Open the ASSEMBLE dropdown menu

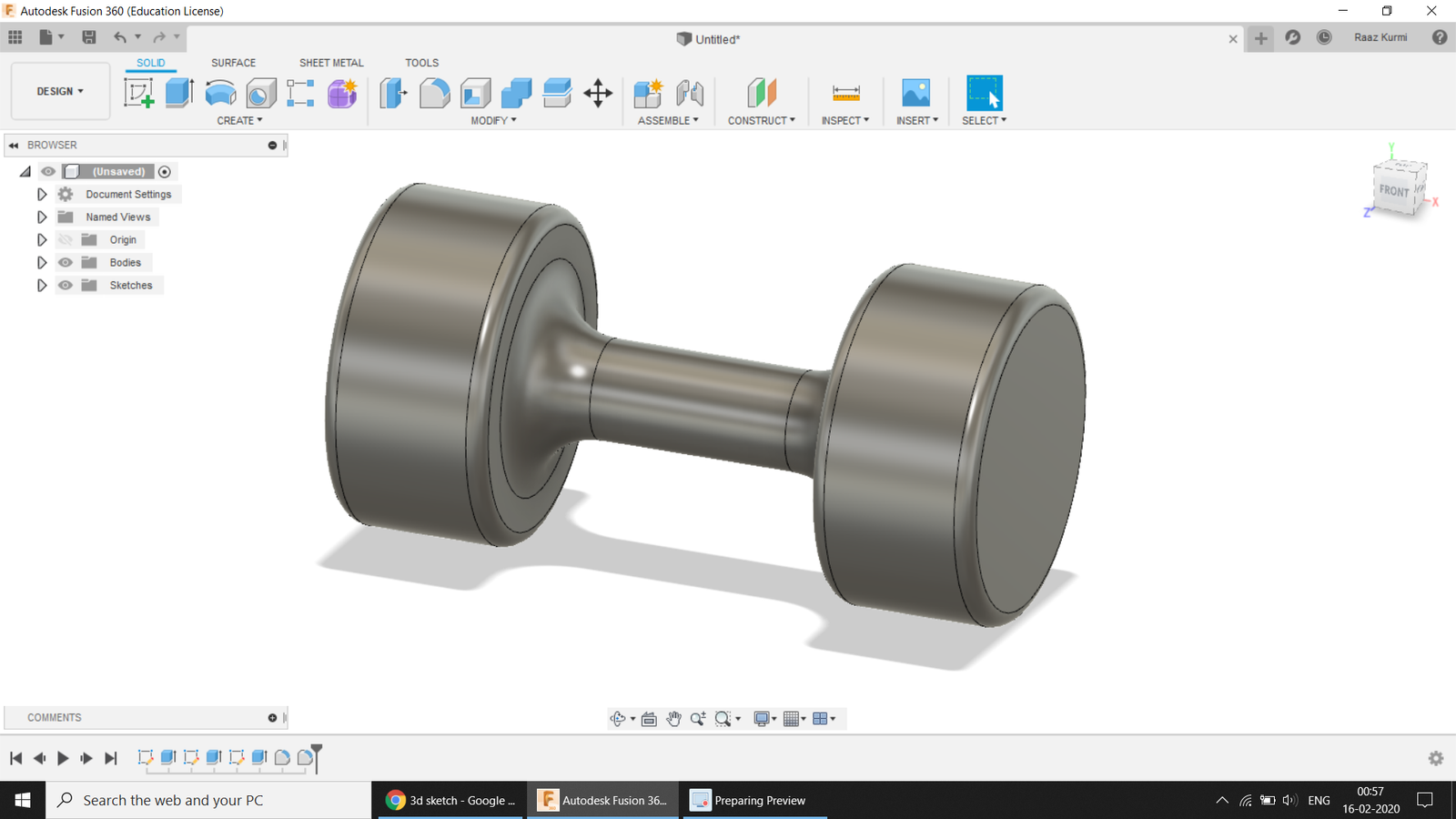(668, 120)
